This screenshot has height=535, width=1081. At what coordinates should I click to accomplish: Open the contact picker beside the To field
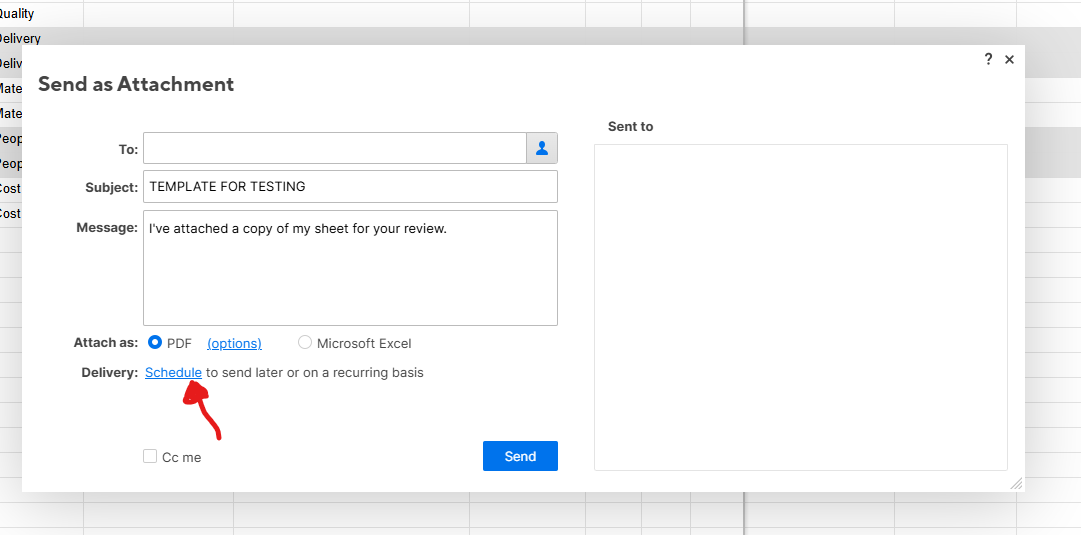(x=542, y=148)
